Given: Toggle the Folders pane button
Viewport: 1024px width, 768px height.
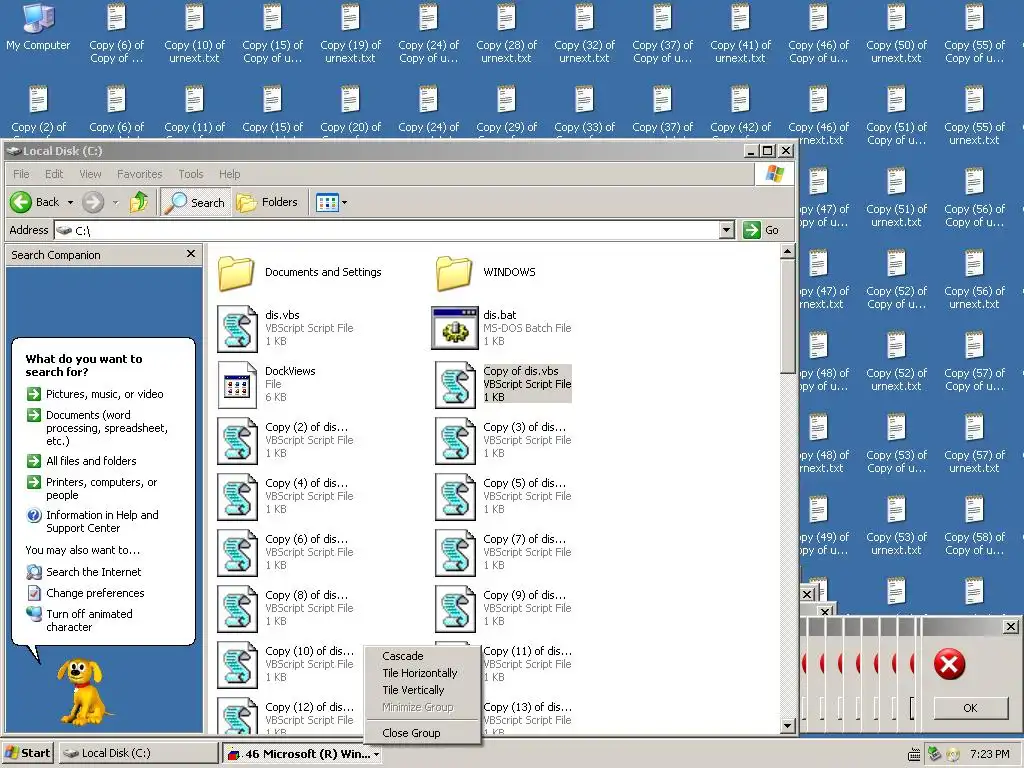Looking at the screenshot, I should pos(267,202).
